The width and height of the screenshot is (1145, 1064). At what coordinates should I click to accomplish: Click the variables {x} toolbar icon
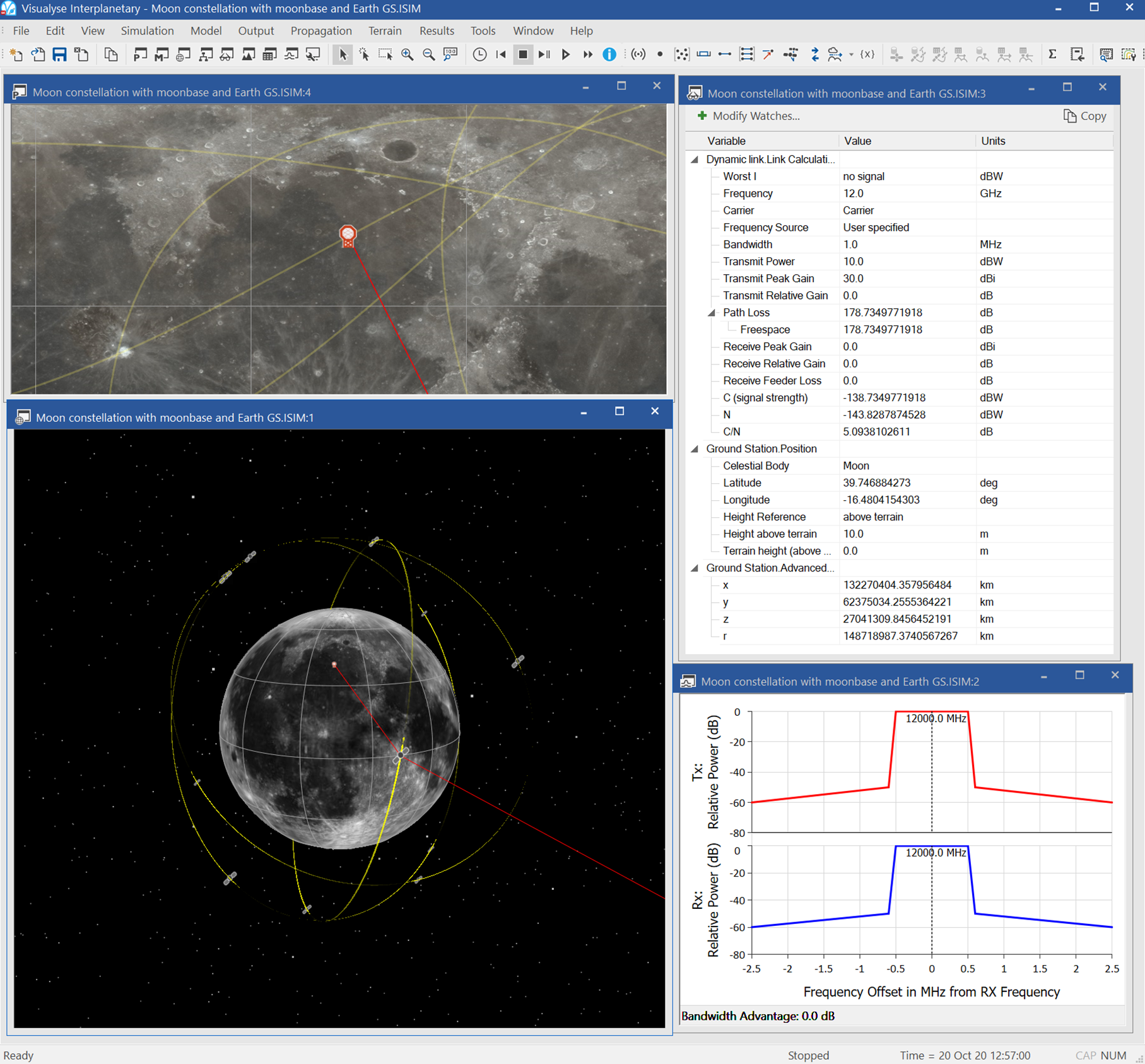867,55
